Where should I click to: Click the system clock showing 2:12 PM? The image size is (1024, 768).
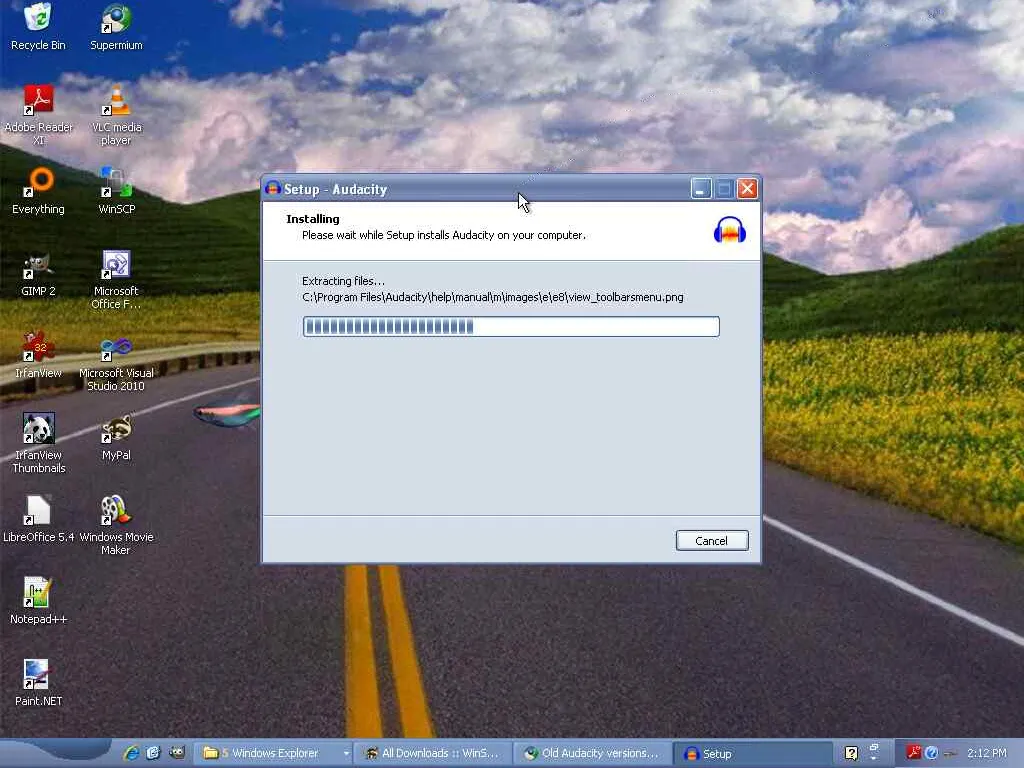(x=987, y=753)
